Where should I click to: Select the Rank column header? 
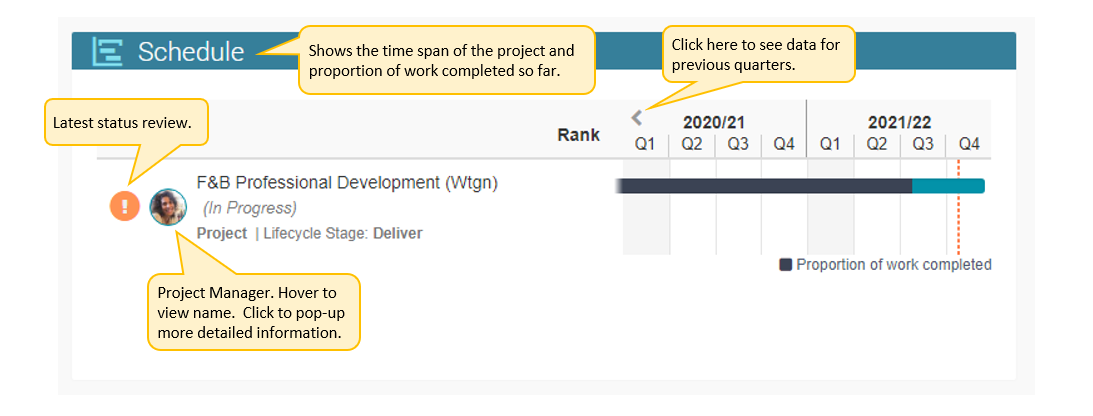(579, 135)
